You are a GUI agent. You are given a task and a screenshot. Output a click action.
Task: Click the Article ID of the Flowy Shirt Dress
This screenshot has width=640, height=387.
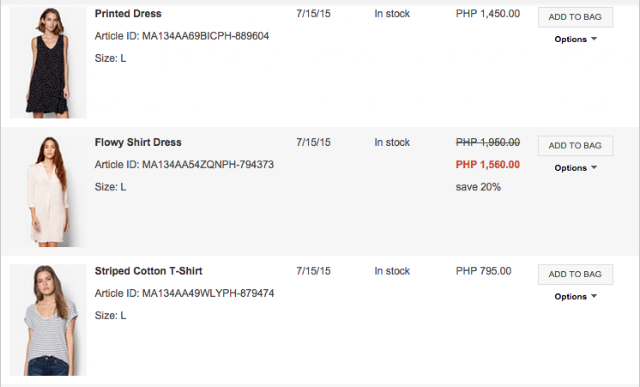(184, 165)
